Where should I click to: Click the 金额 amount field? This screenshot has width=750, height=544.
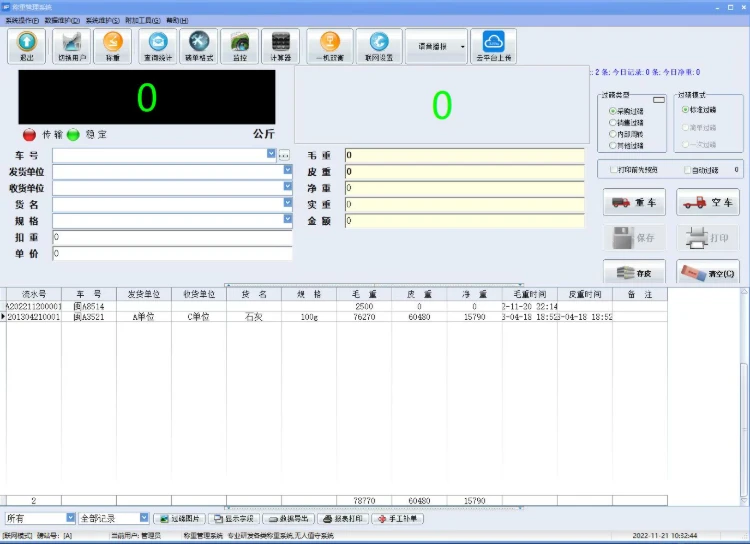pyautogui.click(x=464, y=221)
